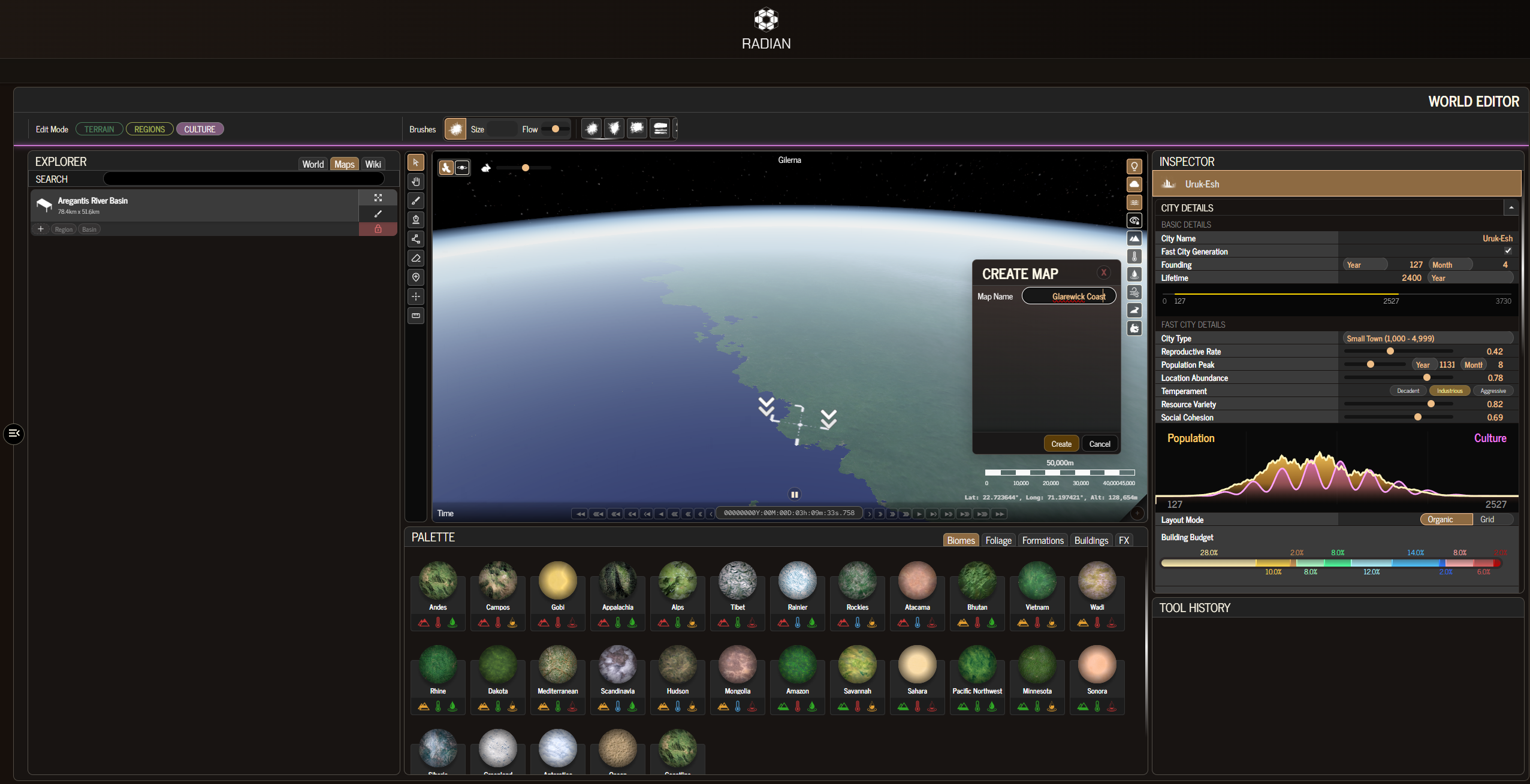Set Temperament to Industrious
1530x784 pixels.
pyautogui.click(x=1450, y=391)
